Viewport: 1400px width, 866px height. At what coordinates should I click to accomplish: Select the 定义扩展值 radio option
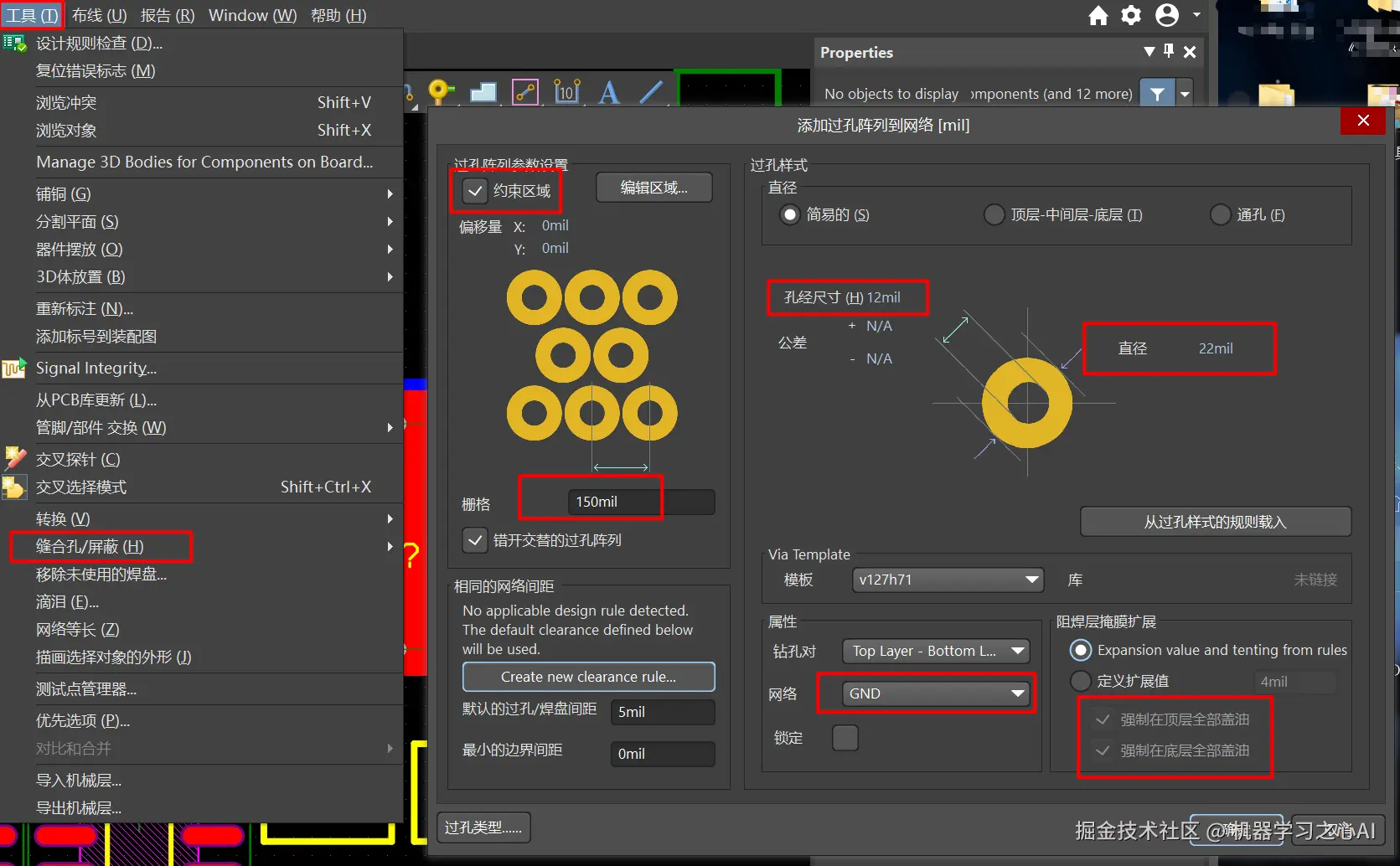click(1081, 681)
